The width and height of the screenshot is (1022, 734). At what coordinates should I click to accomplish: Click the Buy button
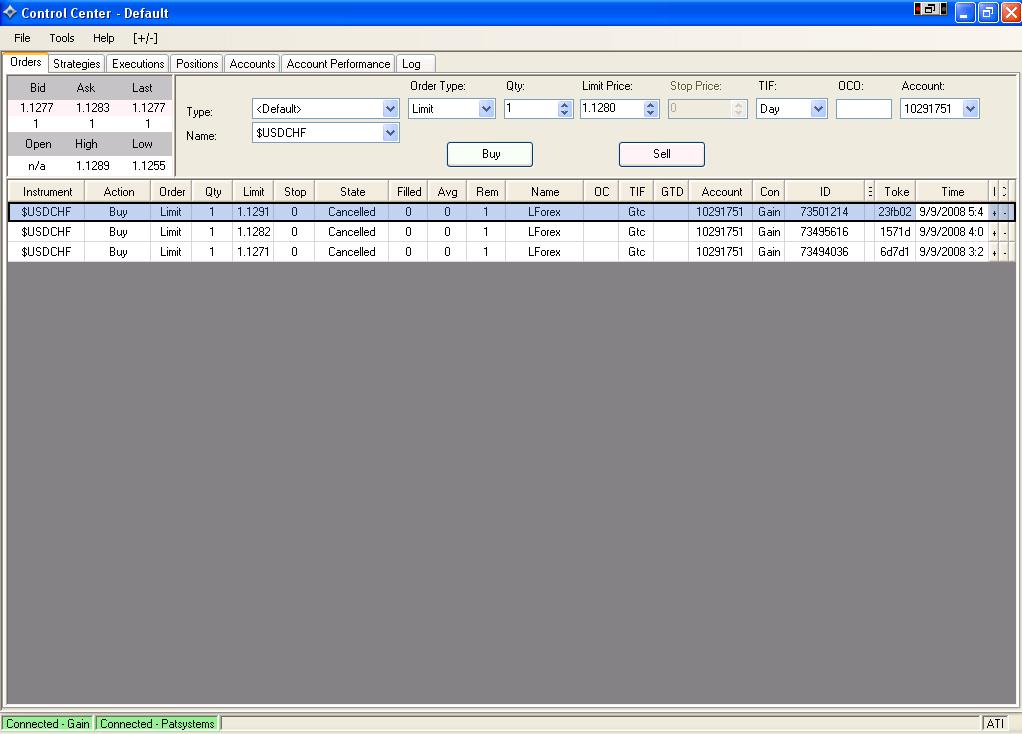pyautogui.click(x=490, y=154)
